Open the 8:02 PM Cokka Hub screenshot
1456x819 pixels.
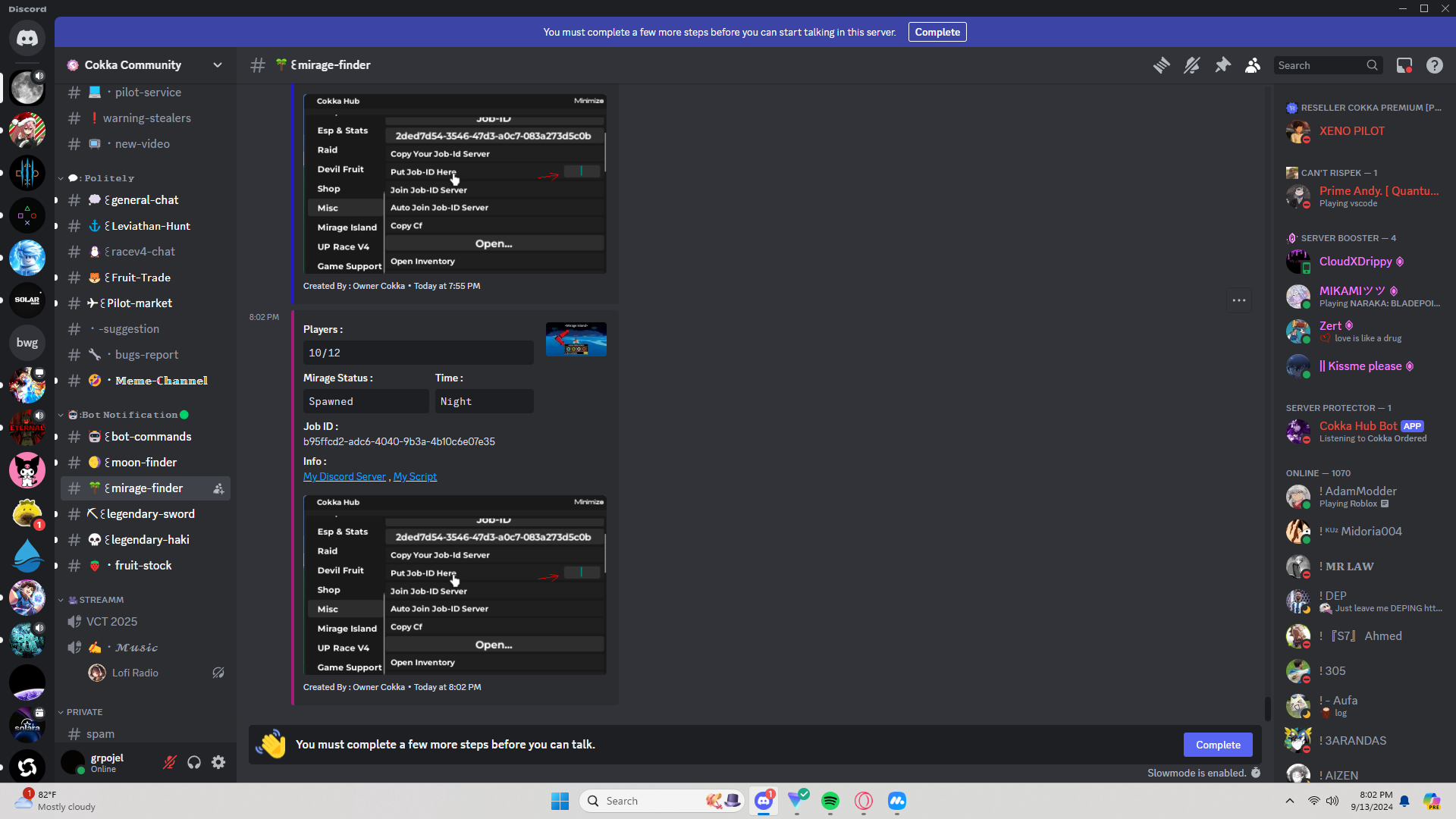(455, 585)
